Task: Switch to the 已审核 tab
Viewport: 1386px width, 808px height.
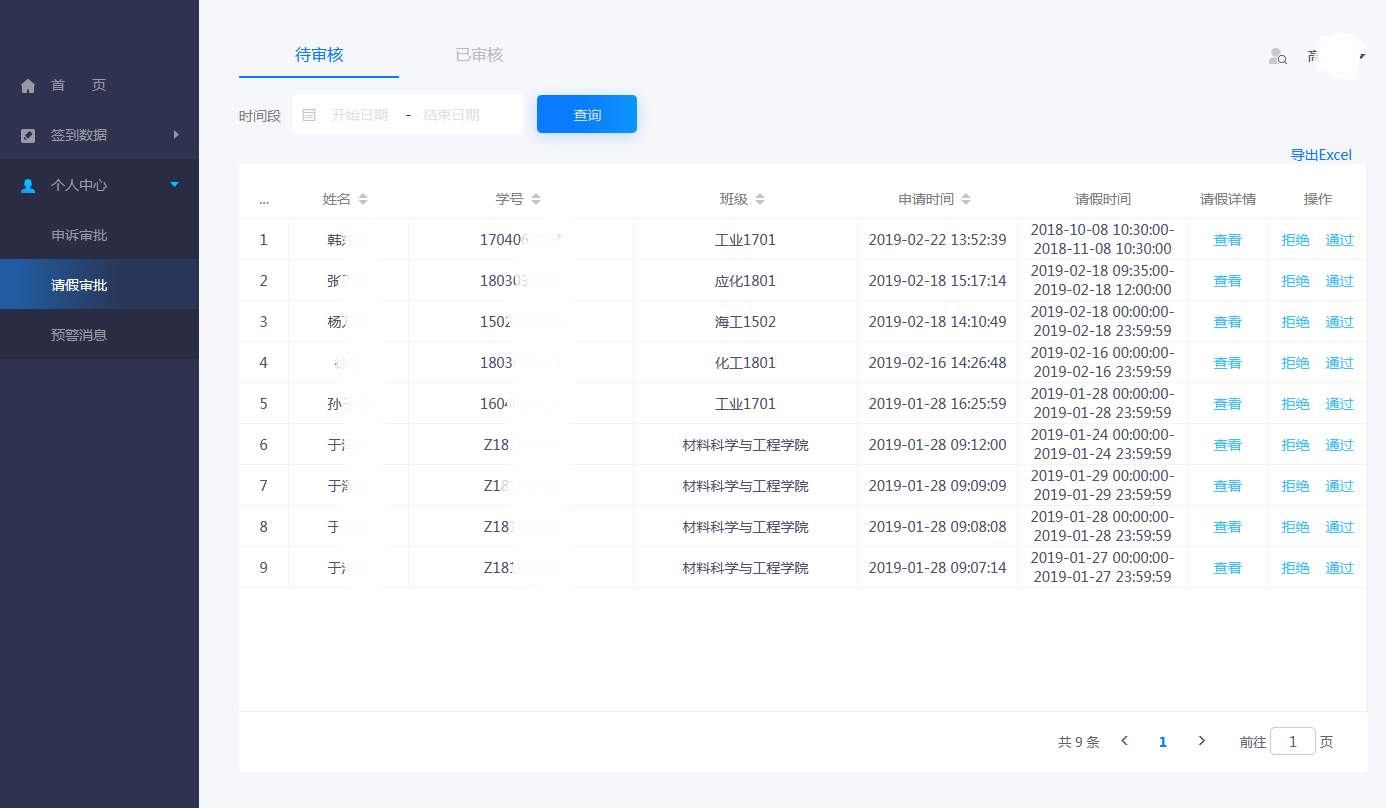Action: 479,55
